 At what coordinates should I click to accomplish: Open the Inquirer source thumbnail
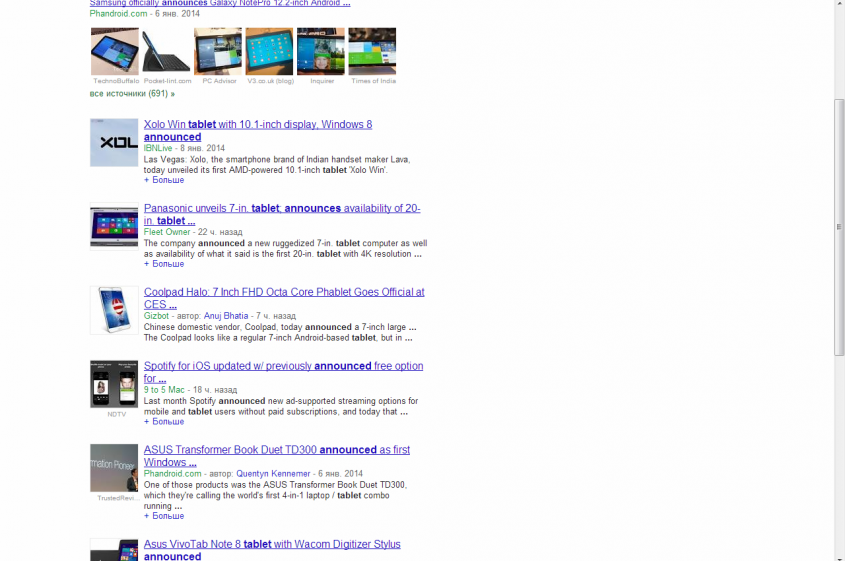[321, 51]
